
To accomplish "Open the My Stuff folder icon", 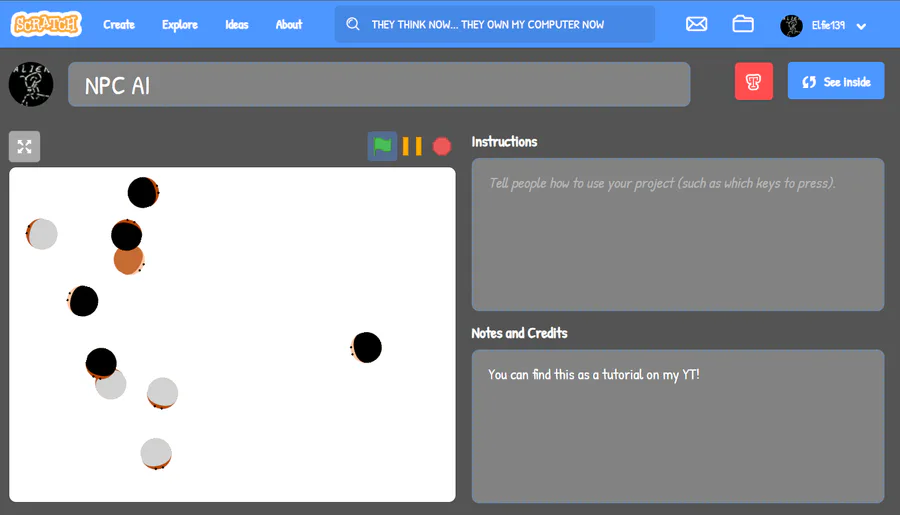I will (x=743, y=24).
